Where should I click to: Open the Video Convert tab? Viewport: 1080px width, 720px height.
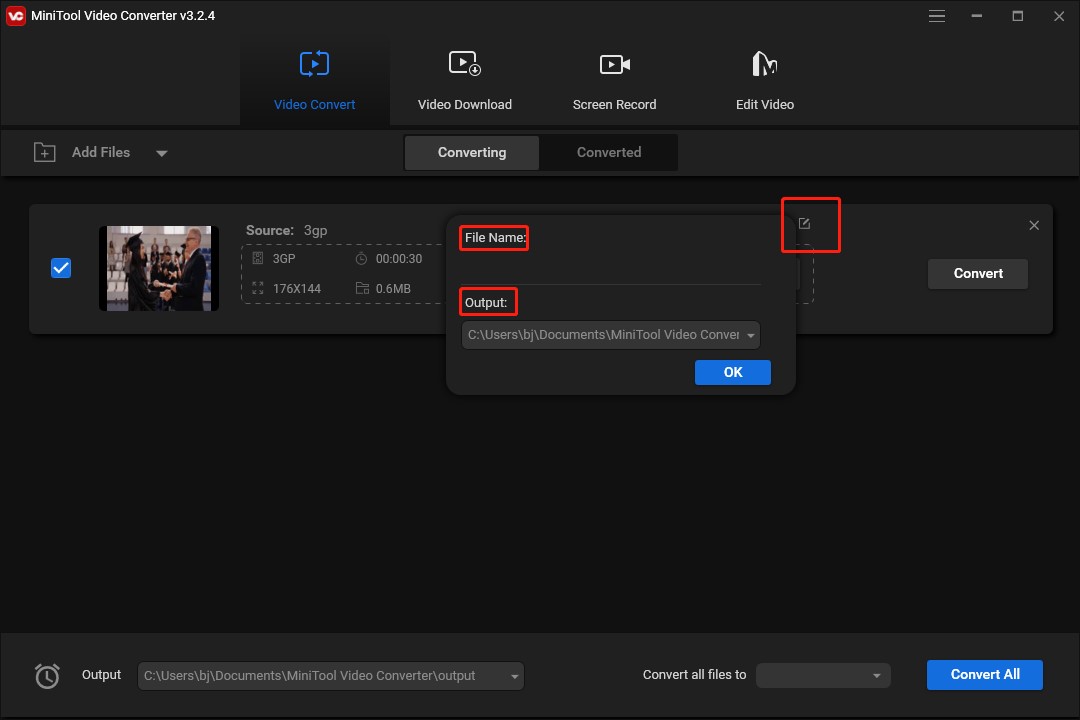(x=314, y=80)
